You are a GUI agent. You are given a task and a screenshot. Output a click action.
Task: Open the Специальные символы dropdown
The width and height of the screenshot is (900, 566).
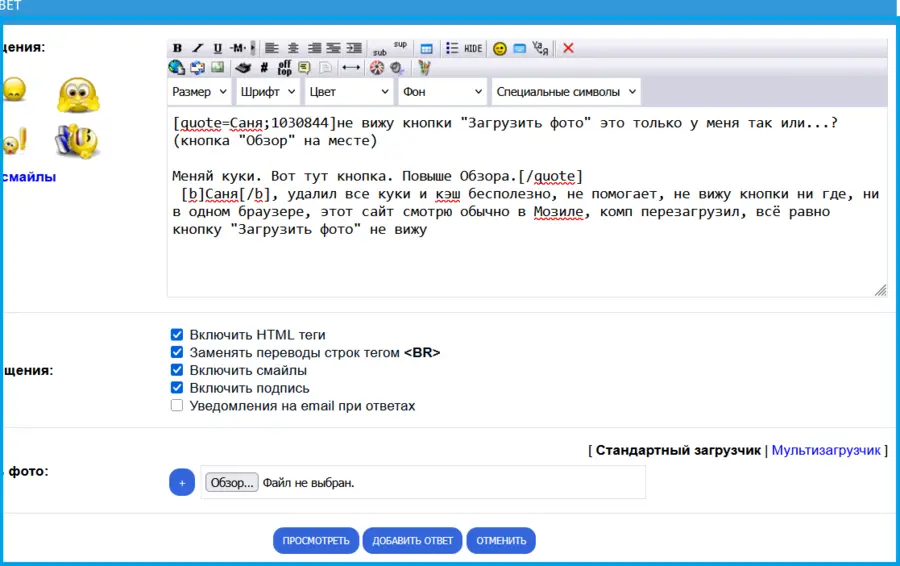(566, 92)
